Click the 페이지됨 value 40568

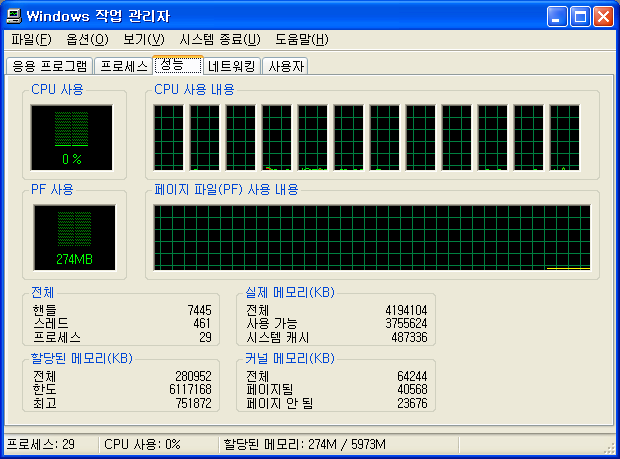pos(412,390)
